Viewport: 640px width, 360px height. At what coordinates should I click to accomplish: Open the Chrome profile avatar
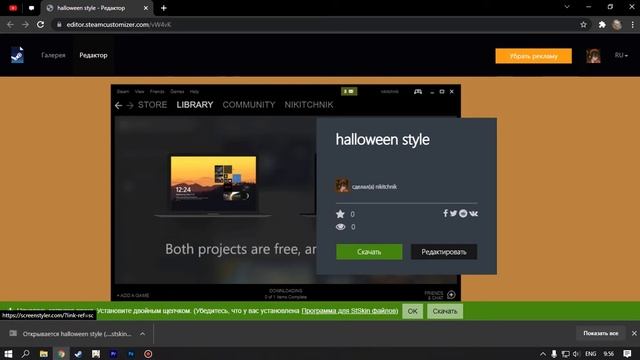pos(617,24)
